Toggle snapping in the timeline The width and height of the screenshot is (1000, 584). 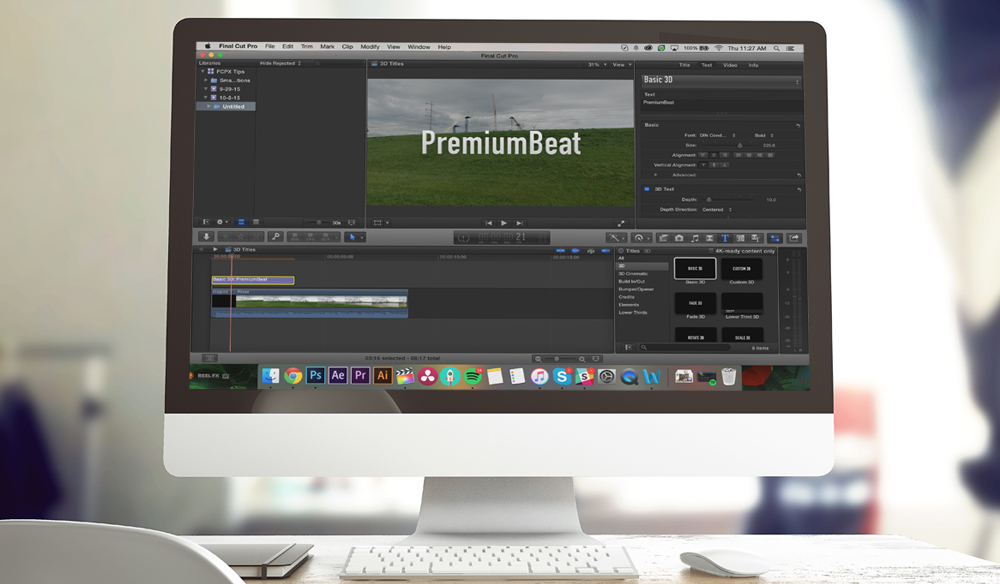(x=605, y=251)
